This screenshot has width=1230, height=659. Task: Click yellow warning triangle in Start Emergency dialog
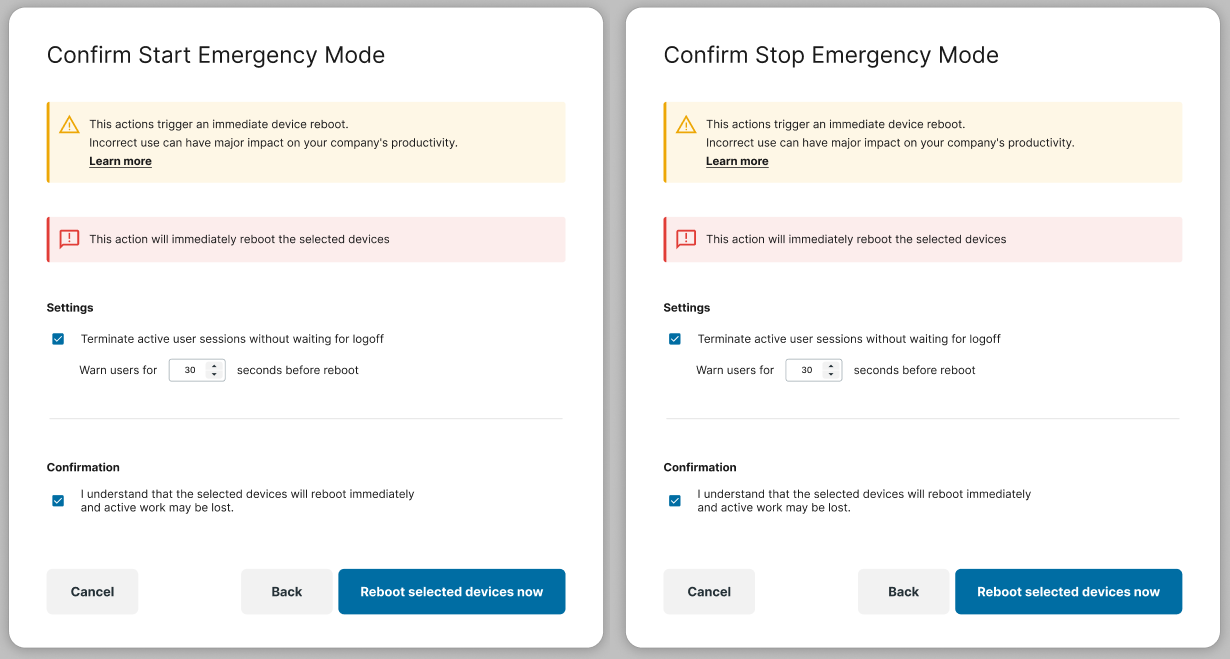point(69,125)
